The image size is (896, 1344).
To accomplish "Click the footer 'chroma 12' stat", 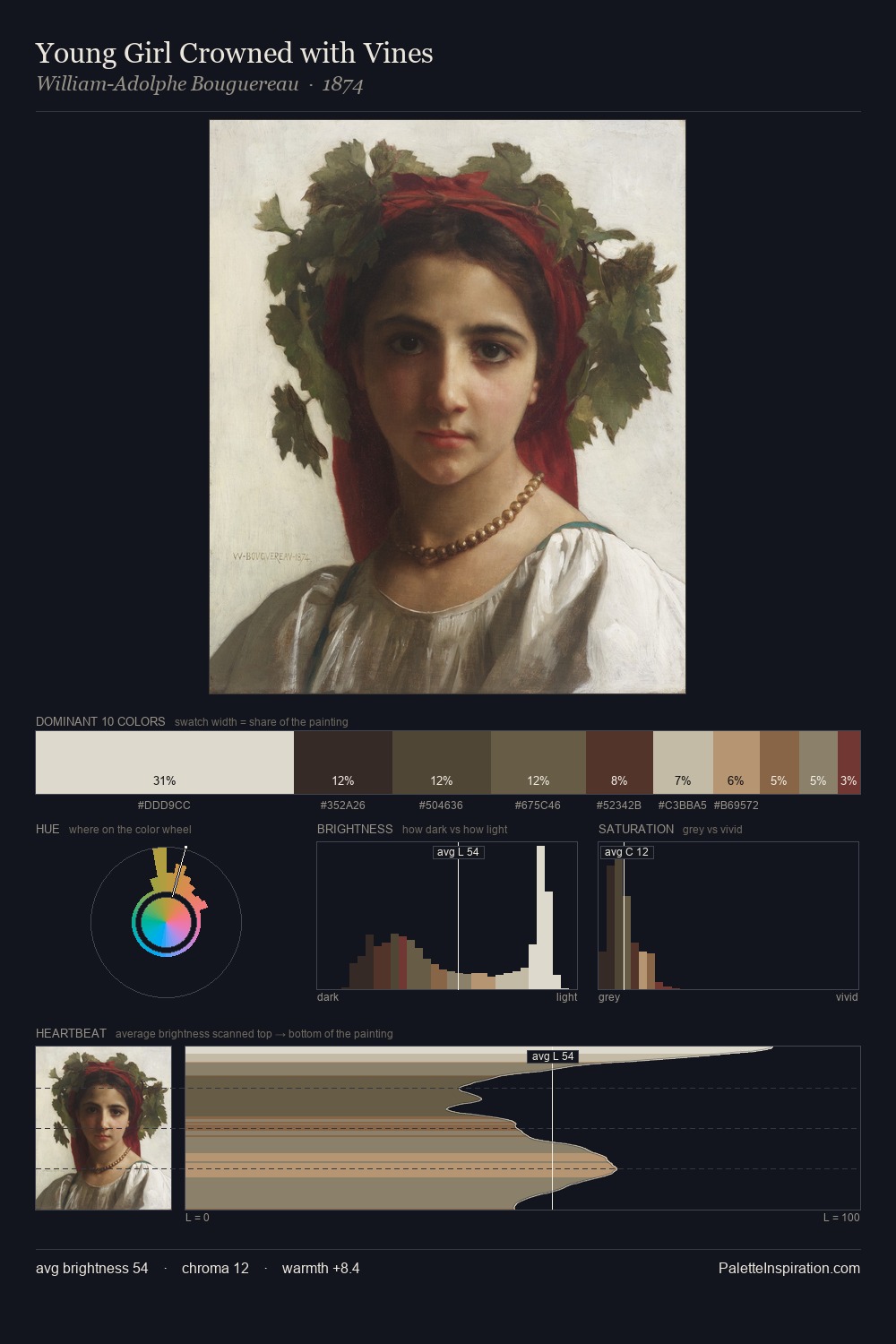I will pyautogui.click(x=215, y=1268).
